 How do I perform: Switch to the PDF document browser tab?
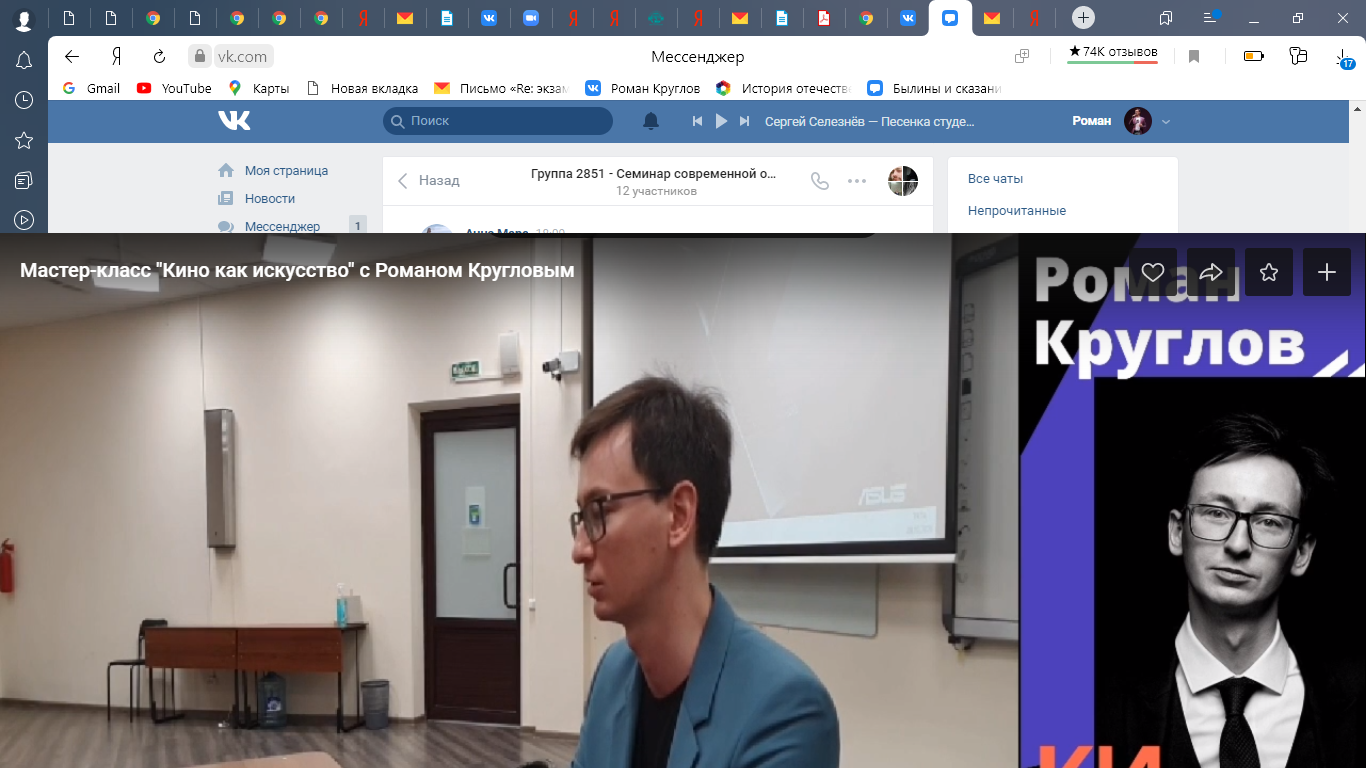[824, 18]
